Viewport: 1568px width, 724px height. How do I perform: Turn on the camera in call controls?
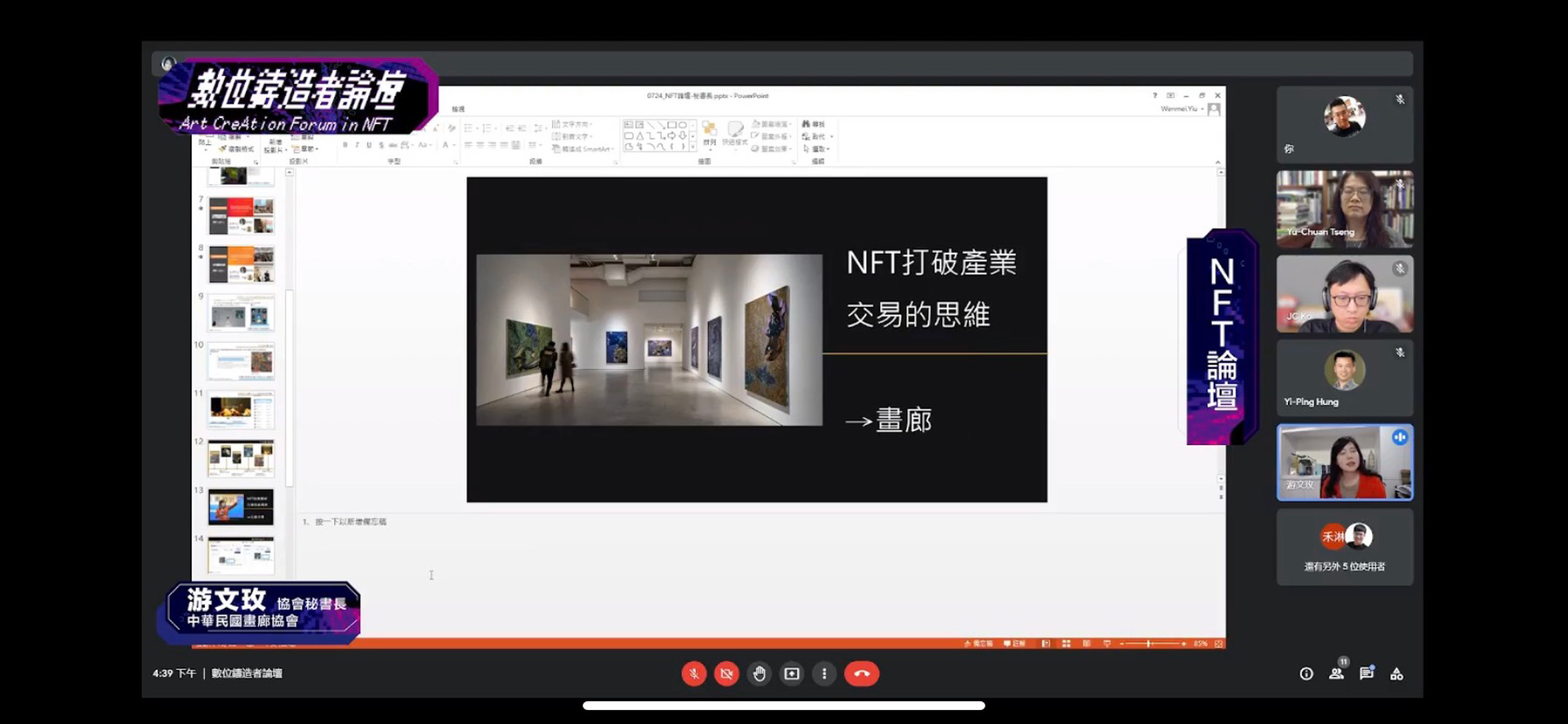(726, 673)
